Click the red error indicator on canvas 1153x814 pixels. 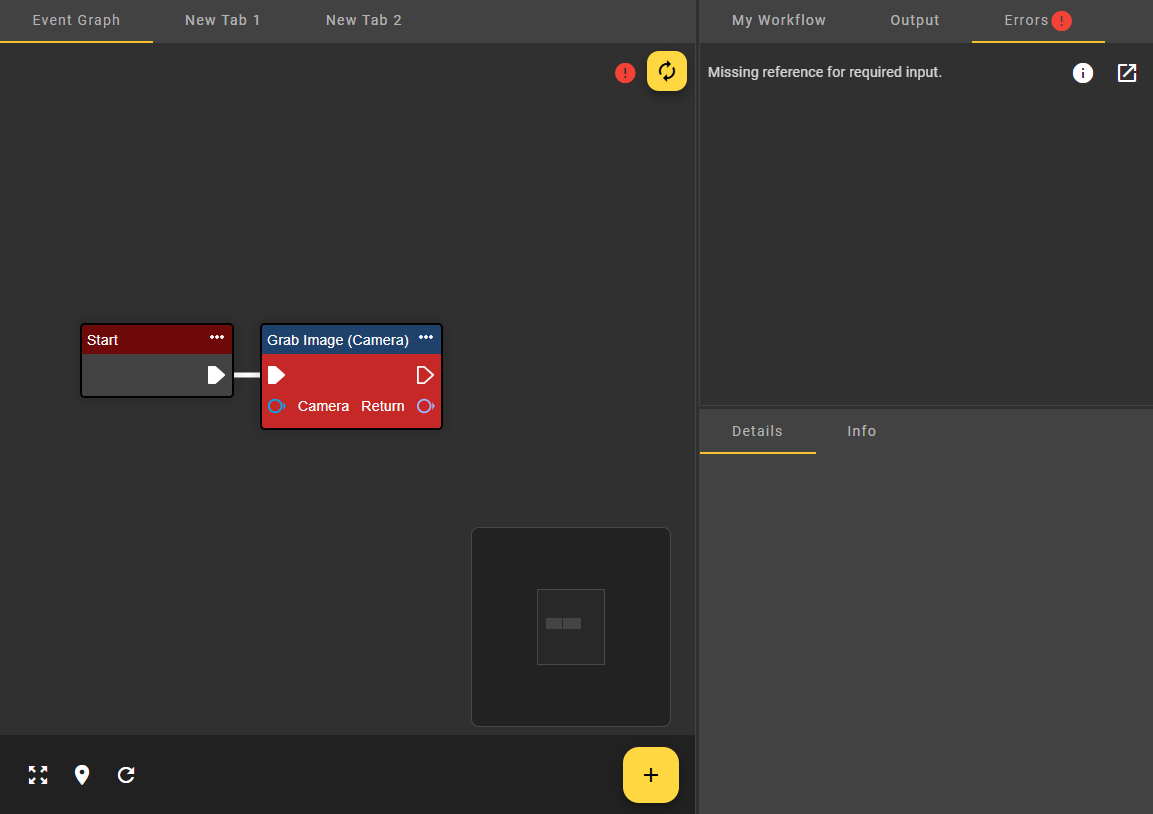(x=625, y=73)
